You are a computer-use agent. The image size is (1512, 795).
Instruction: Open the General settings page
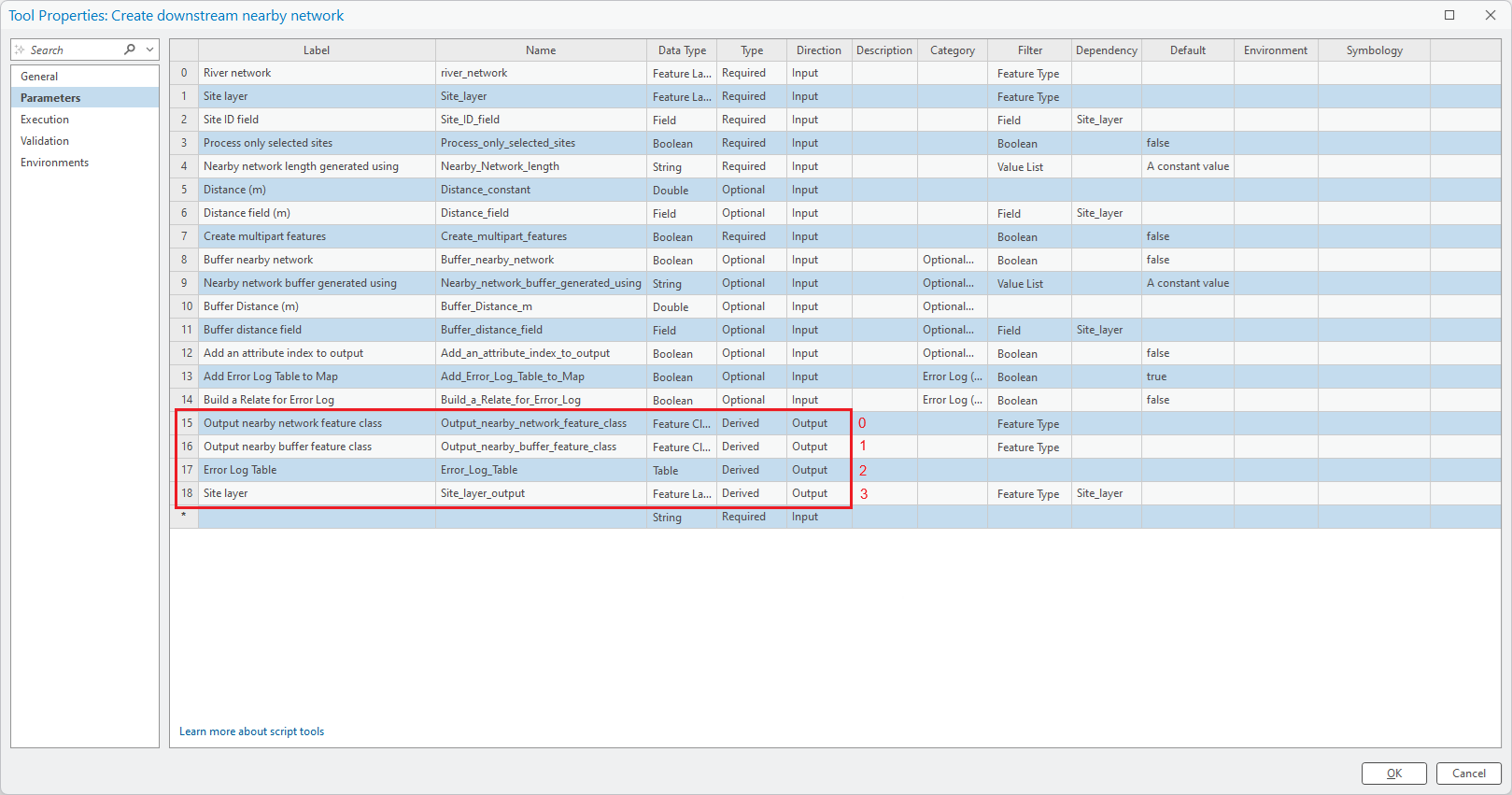(x=39, y=77)
